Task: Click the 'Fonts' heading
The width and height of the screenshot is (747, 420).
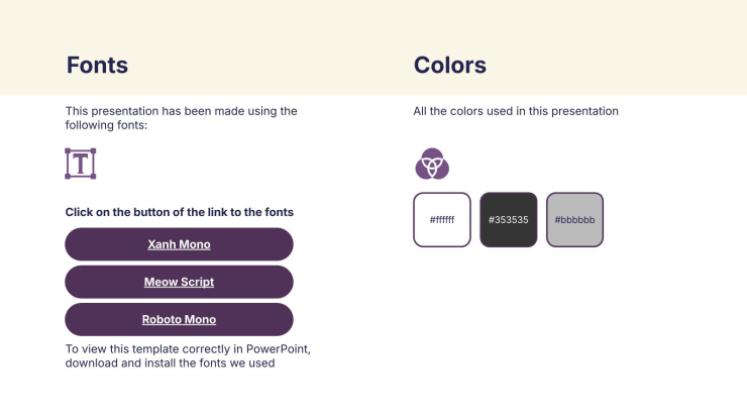Action: point(97,66)
